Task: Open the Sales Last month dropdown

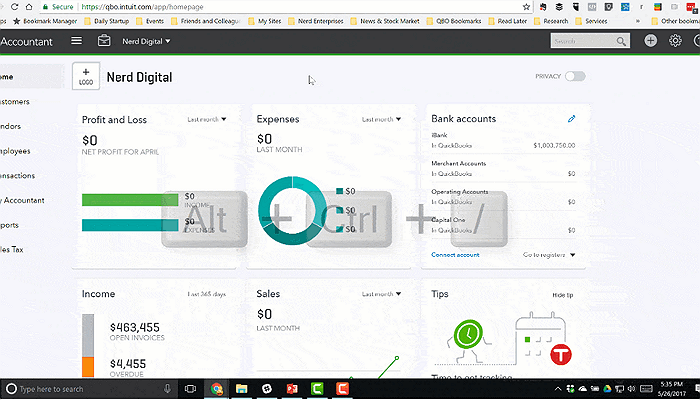Action: coord(381,294)
